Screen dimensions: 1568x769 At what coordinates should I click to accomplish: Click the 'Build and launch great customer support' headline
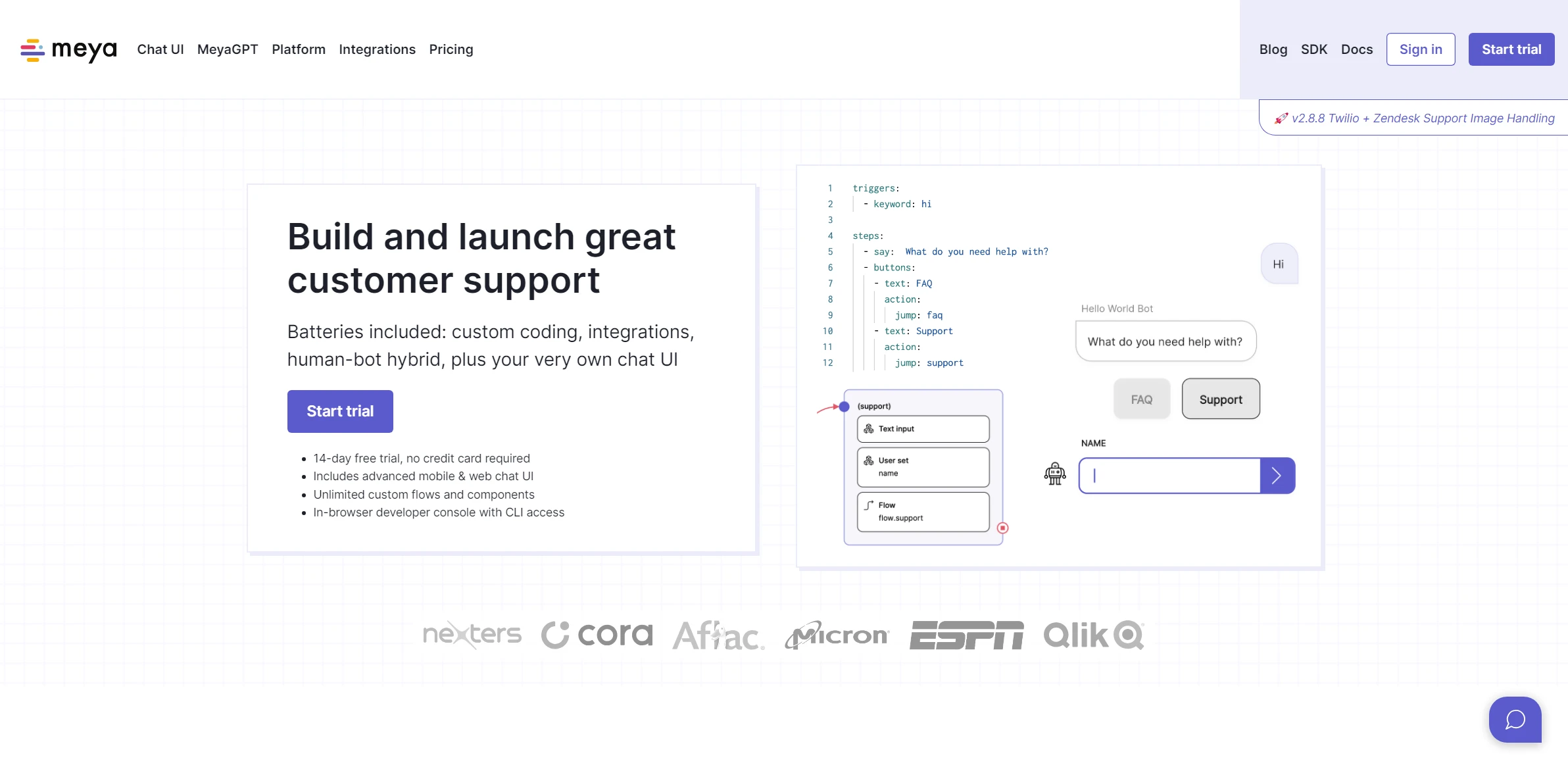[x=481, y=259]
